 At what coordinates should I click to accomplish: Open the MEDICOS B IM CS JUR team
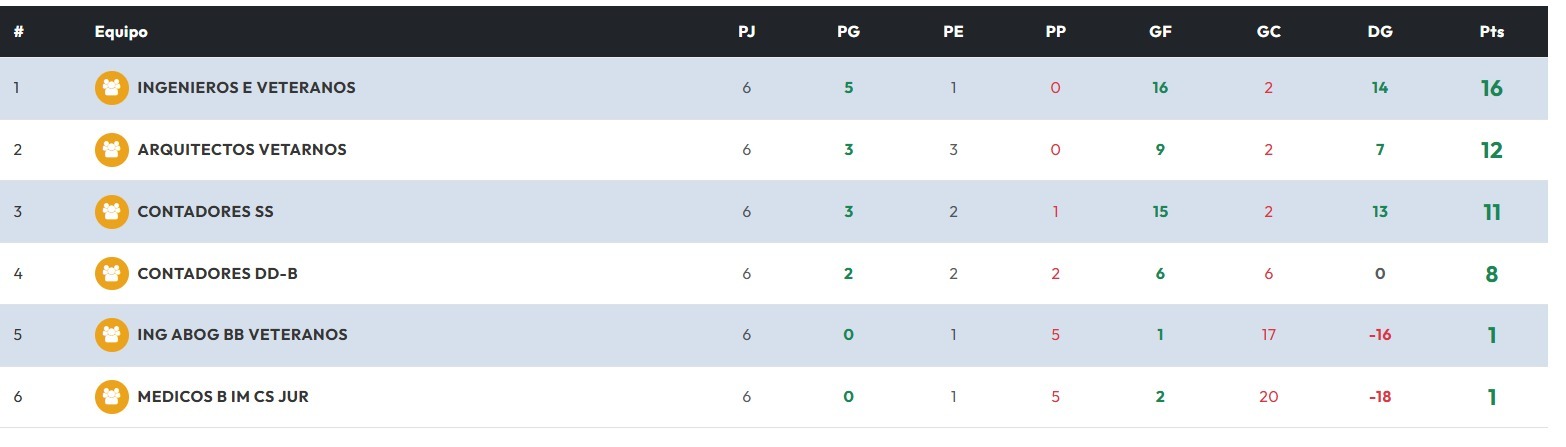[x=223, y=397]
